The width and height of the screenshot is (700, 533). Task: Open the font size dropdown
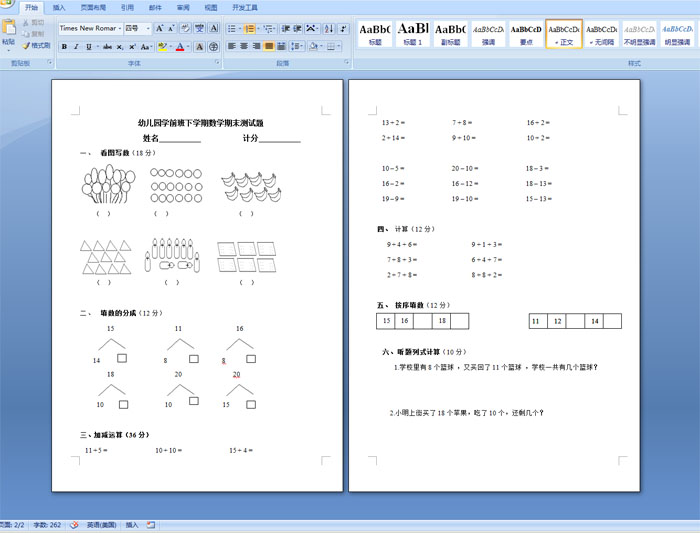148,29
